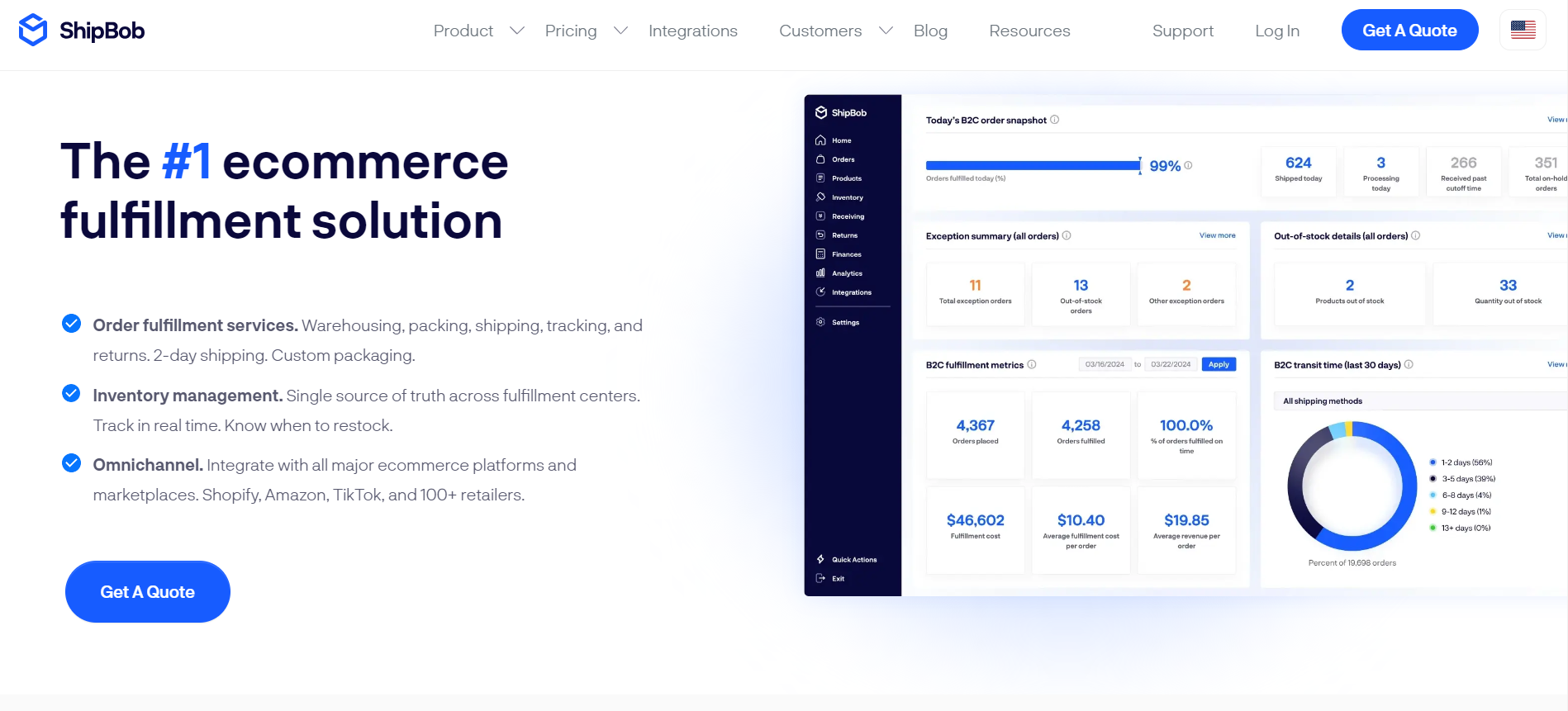Click hero Get A Quote button
The width and height of the screenshot is (1568, 711).
[148, 592]
